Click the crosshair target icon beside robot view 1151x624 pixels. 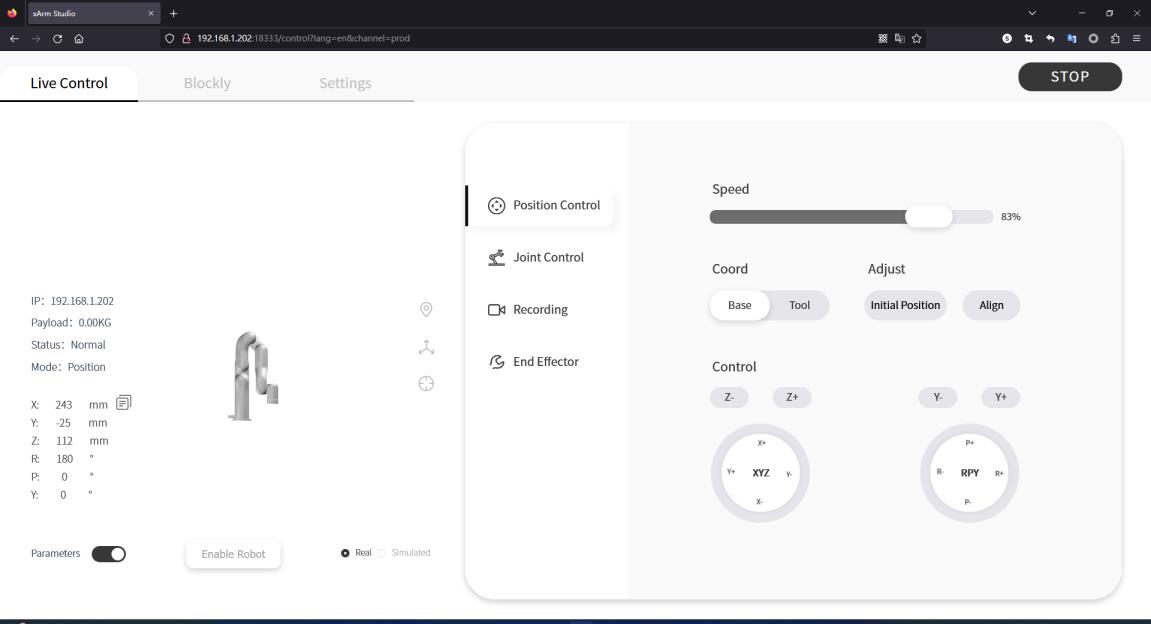tap(426, 384)
